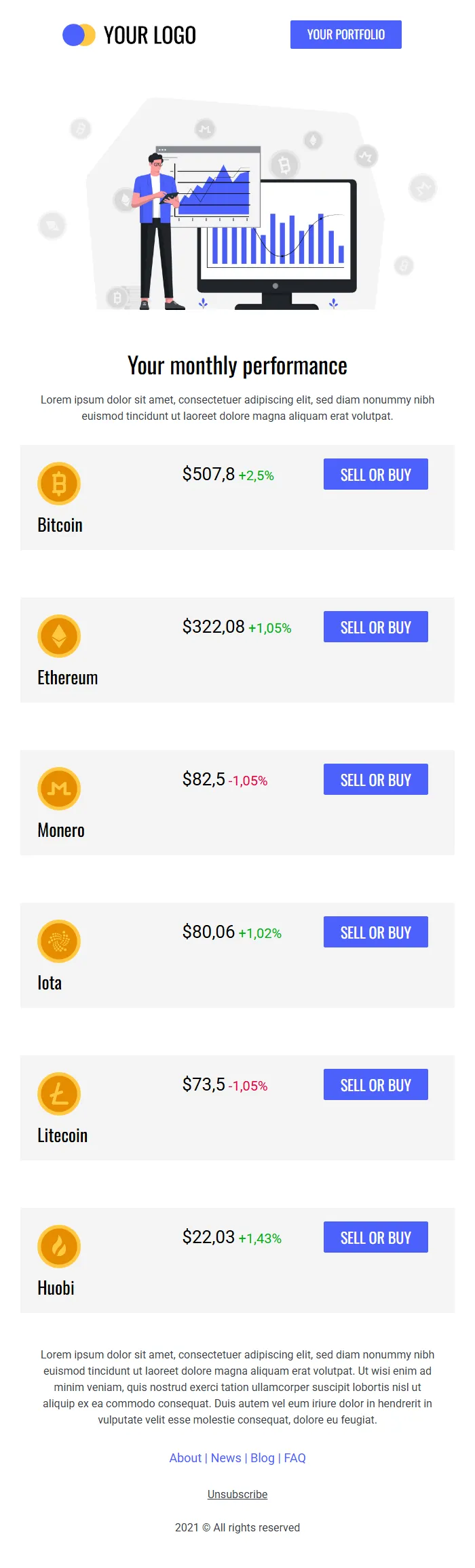Viewport: 475px width, 1568px height.
Task: Choose Sell or Buy for Litecoin
Action: pos(375,1085)
